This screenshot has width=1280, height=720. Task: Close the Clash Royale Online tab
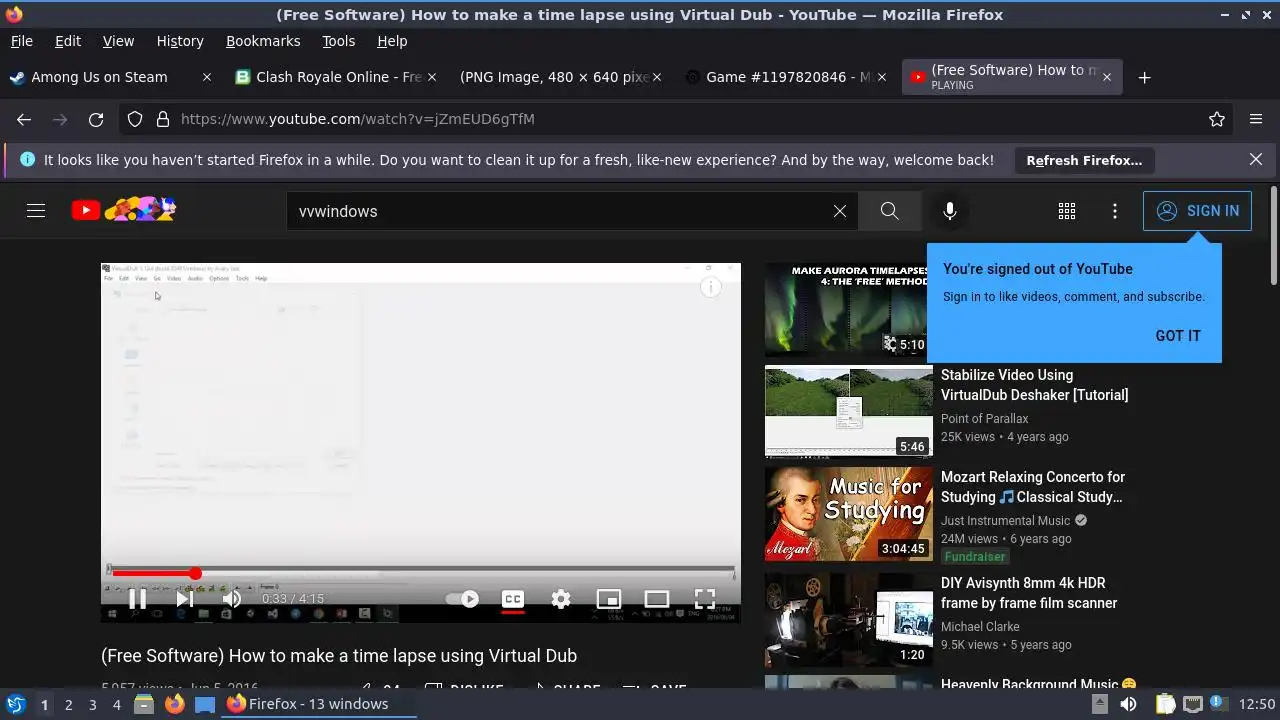[433, 77]
